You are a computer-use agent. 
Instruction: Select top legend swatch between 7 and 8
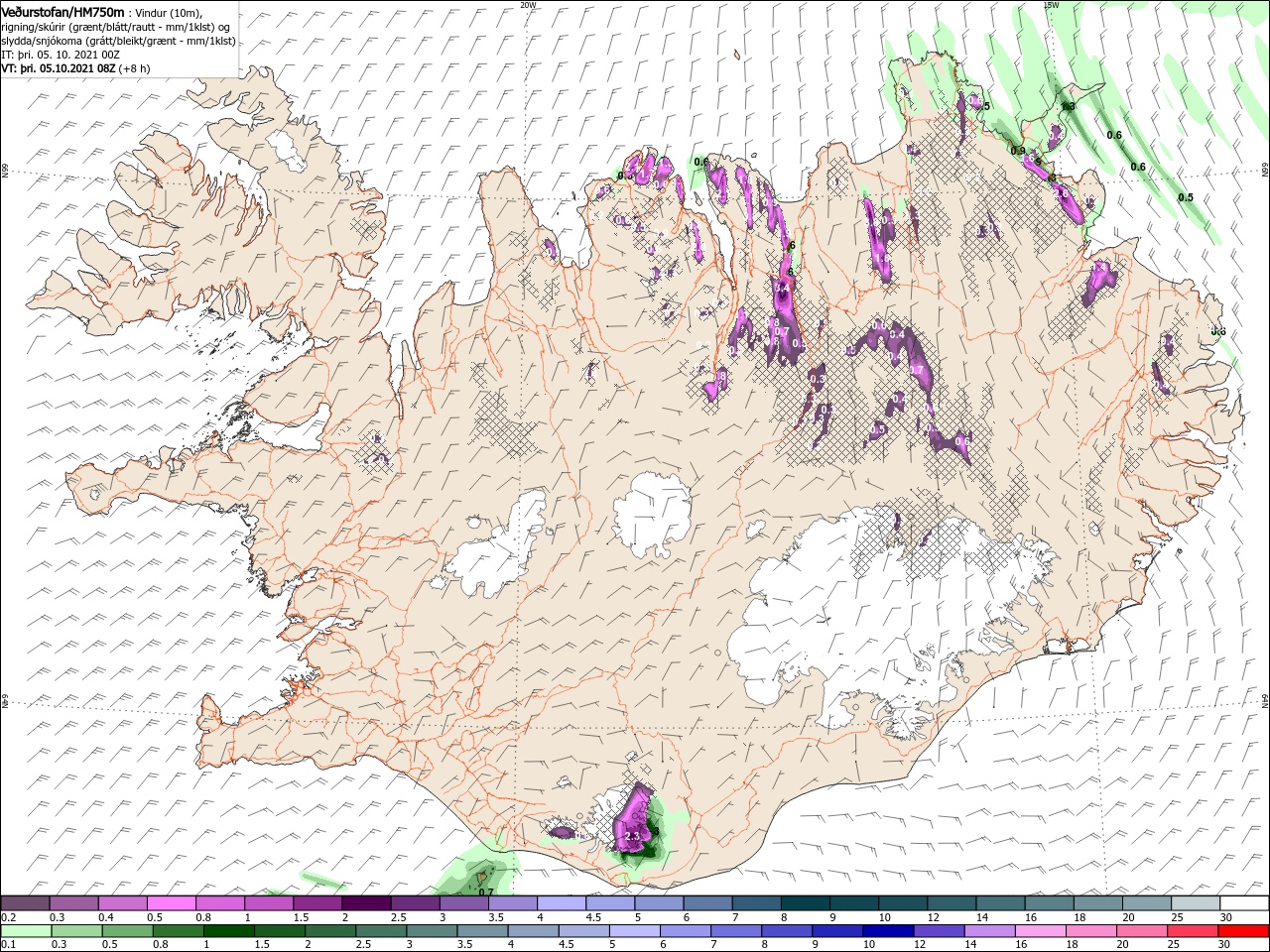[x=755, y=903]
